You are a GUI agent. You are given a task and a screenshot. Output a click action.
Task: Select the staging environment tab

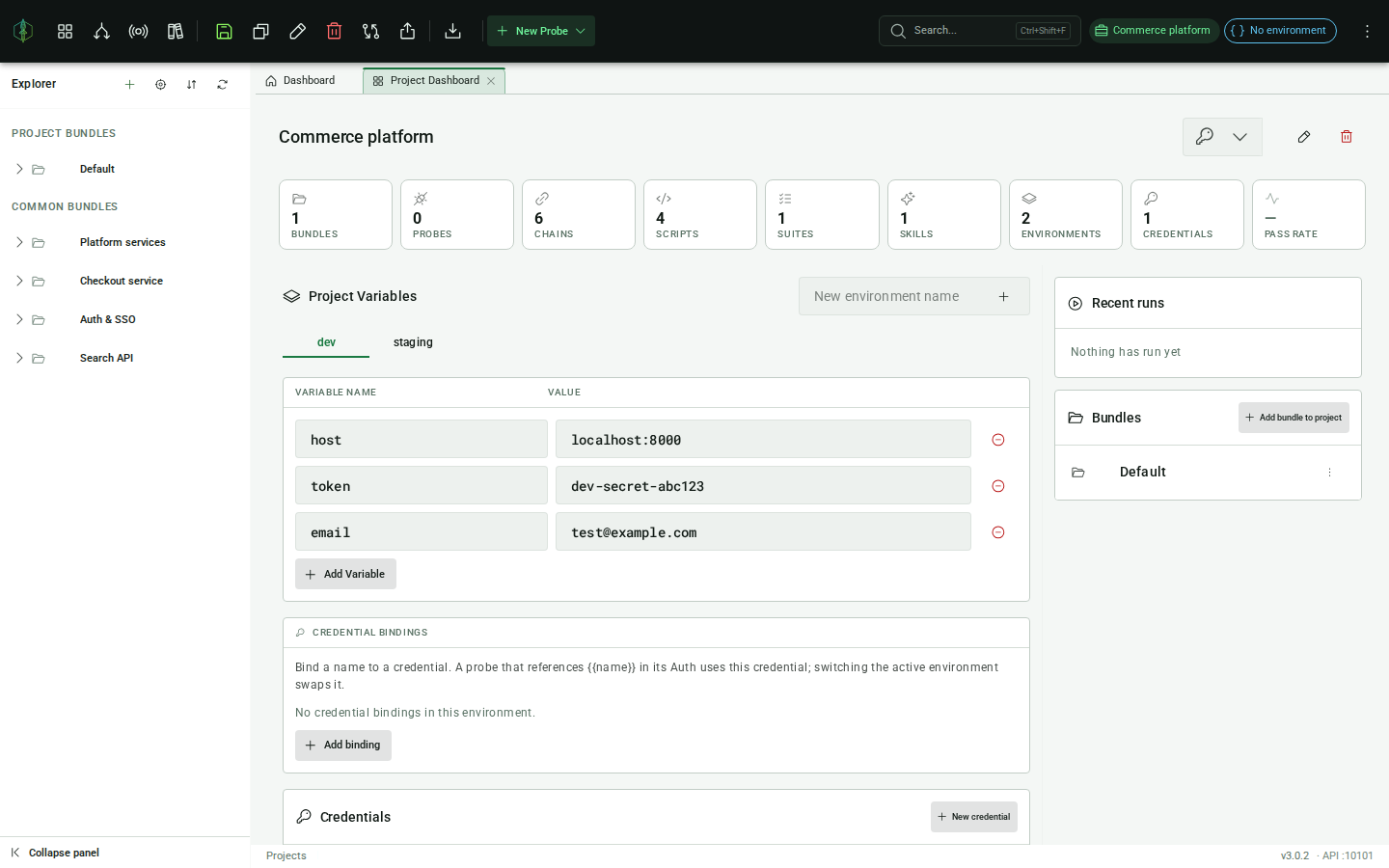pos(413,342)
